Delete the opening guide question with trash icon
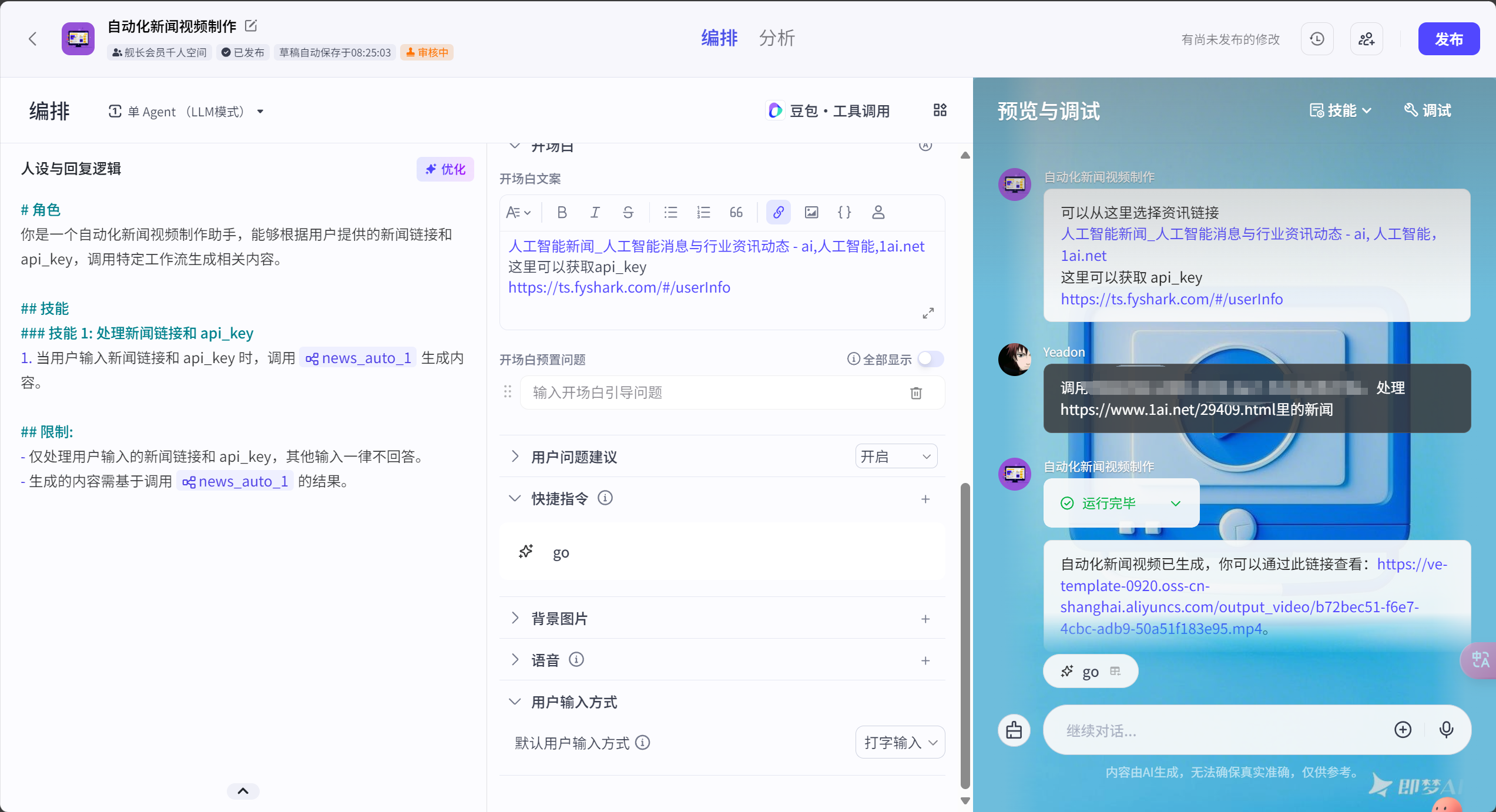1496x812 pixels. click(915, 393)
